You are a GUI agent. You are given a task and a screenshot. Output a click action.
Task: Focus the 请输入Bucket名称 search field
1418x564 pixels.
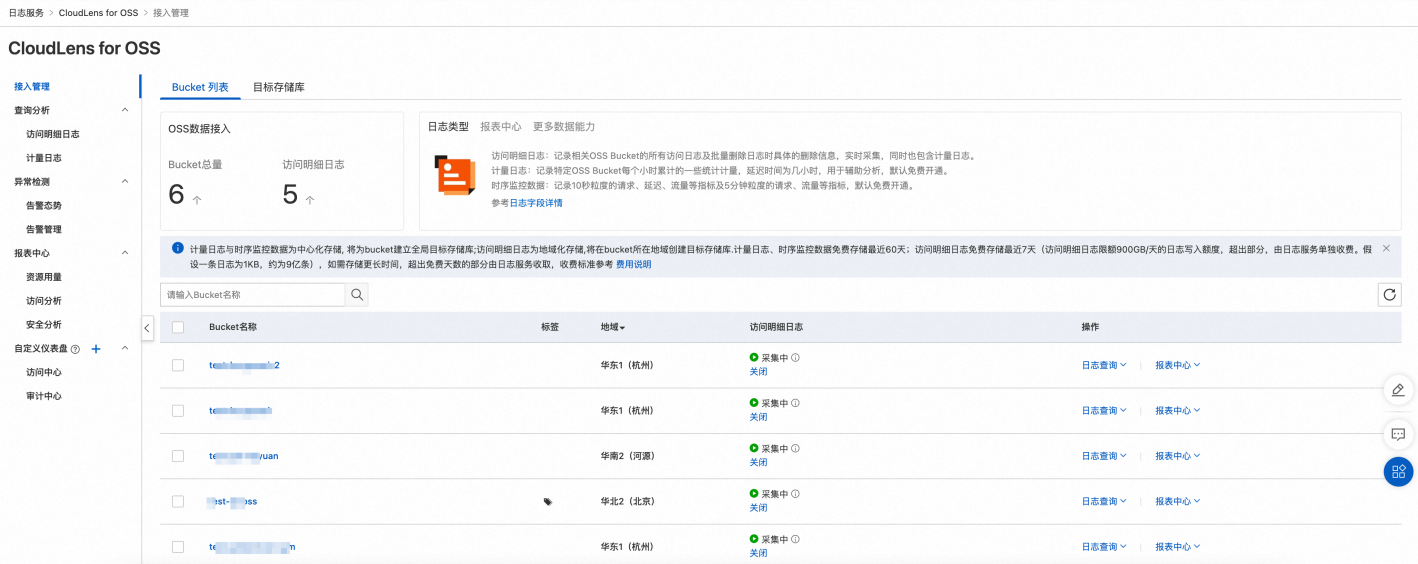point(253,295)
